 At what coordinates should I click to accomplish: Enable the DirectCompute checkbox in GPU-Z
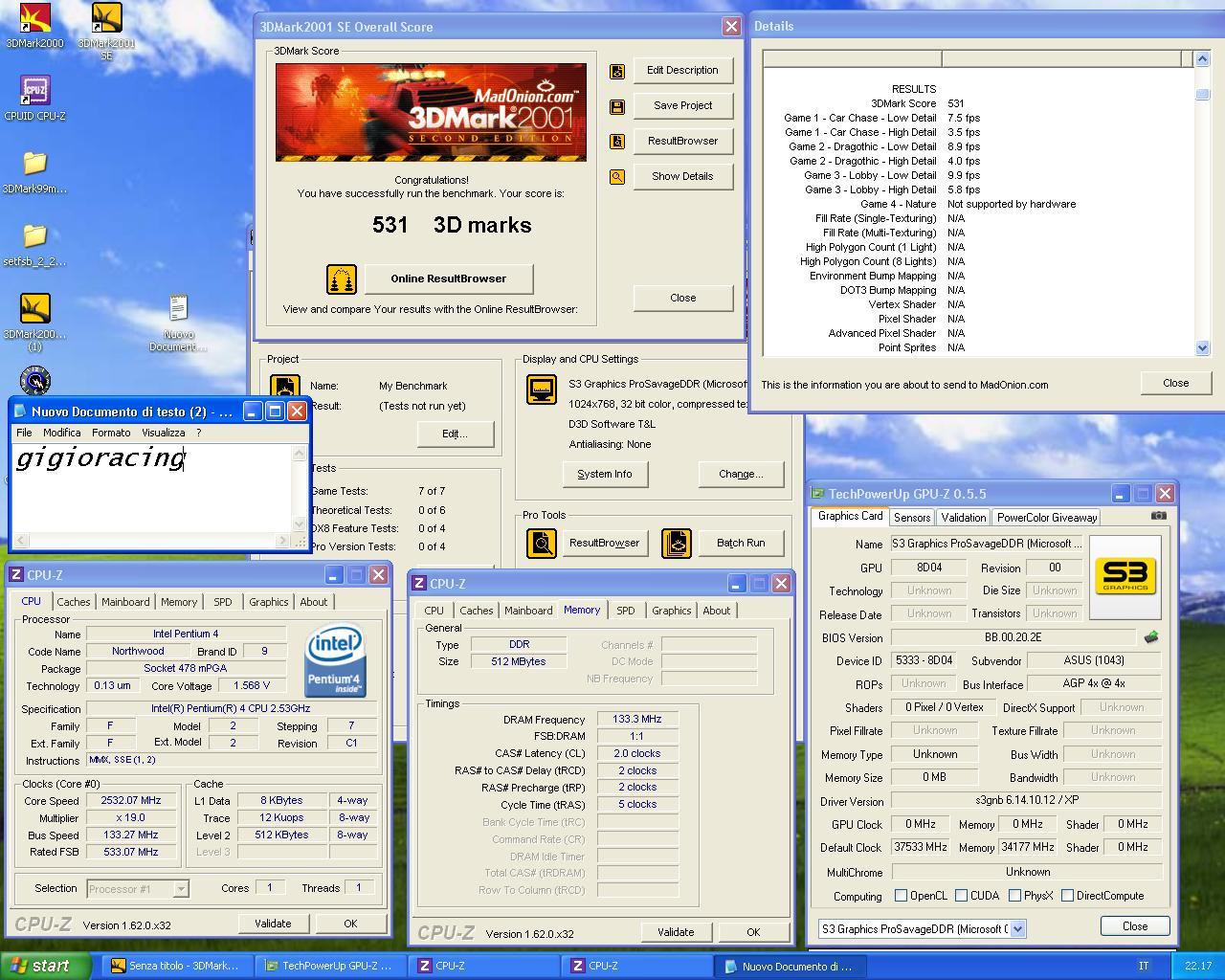pyautogui.click(x=1067, y=896)
